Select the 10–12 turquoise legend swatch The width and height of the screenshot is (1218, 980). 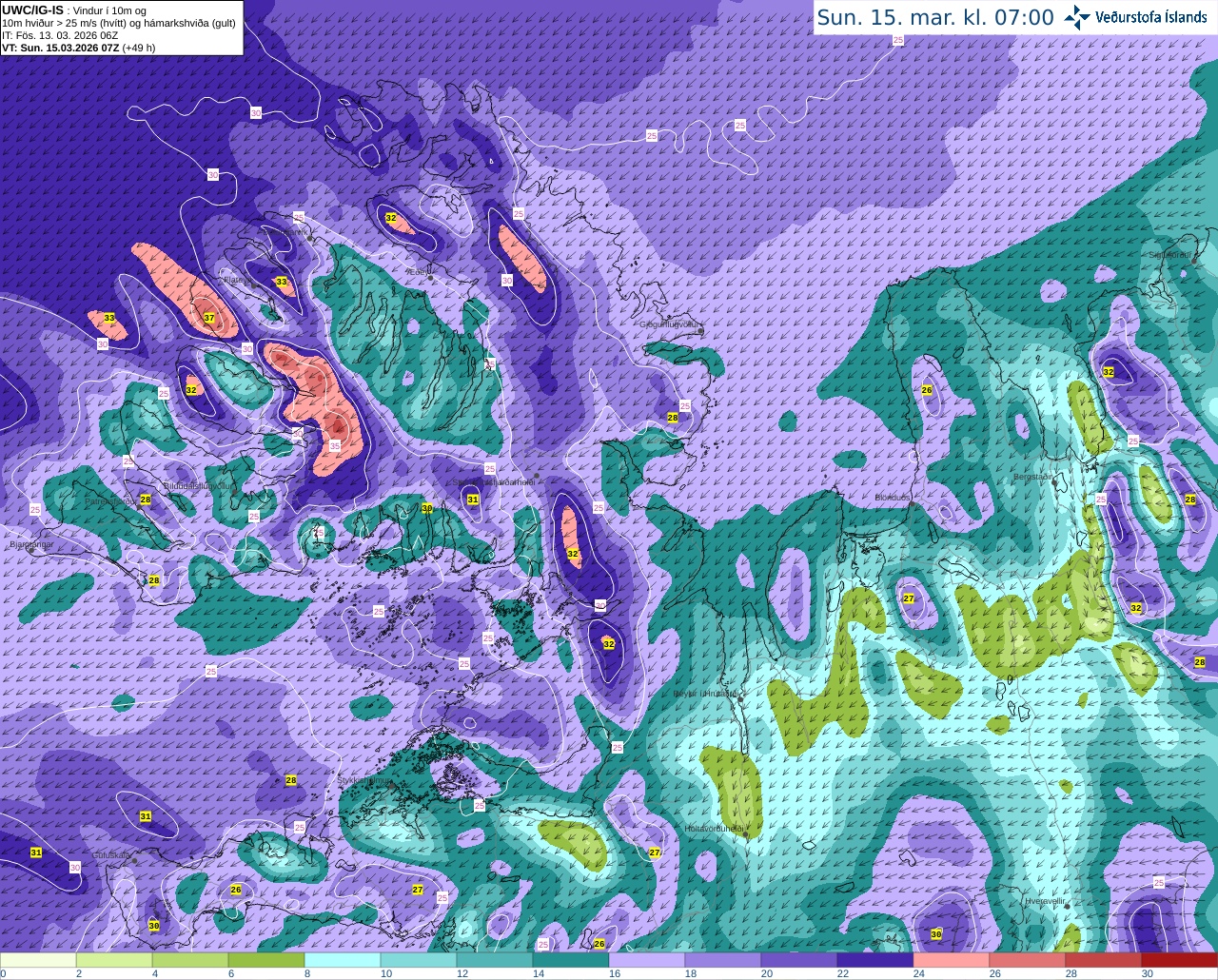419,960
